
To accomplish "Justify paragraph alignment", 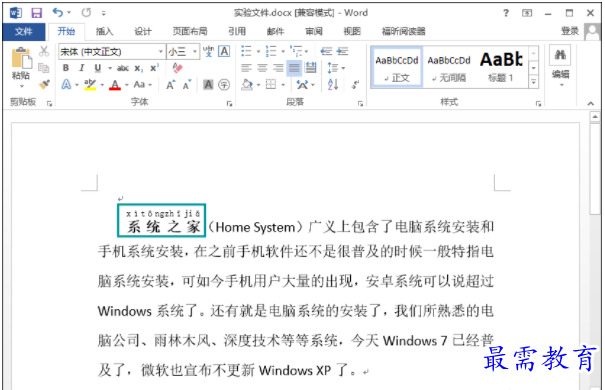I will tap(294, 68).
